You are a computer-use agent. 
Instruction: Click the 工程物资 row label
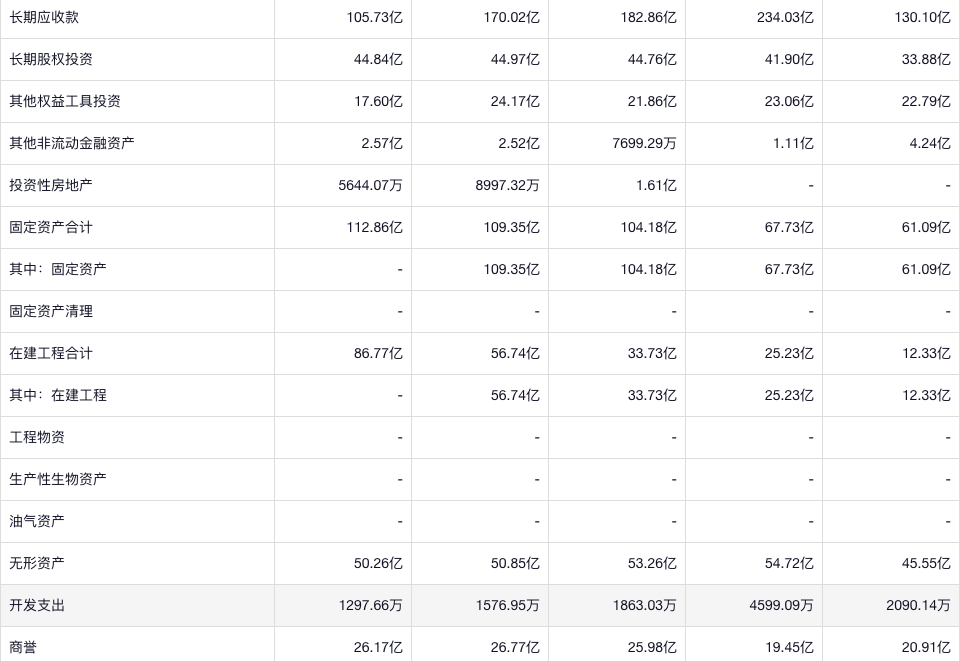[37, 437]
